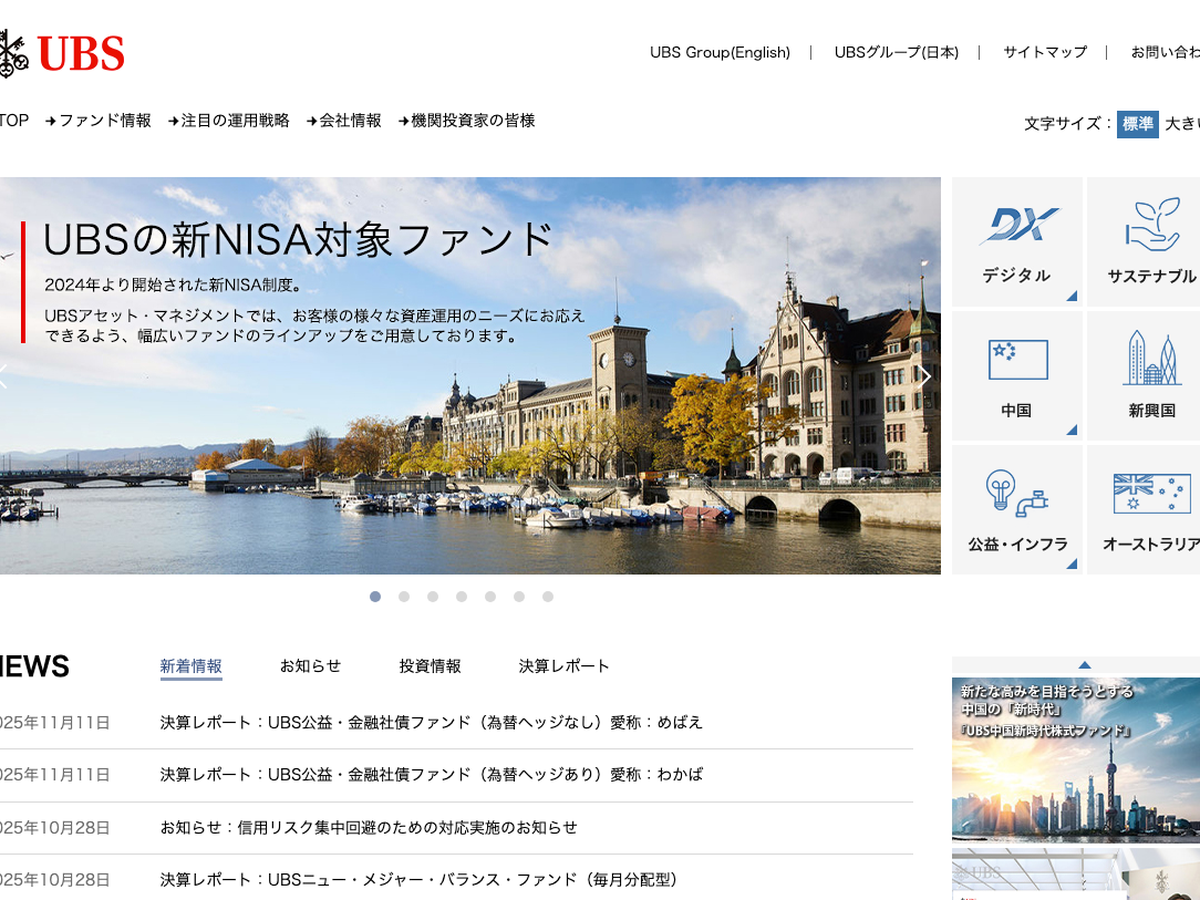Open the 公益・インフラ lightbulb icon tile

click(1016, 510)
